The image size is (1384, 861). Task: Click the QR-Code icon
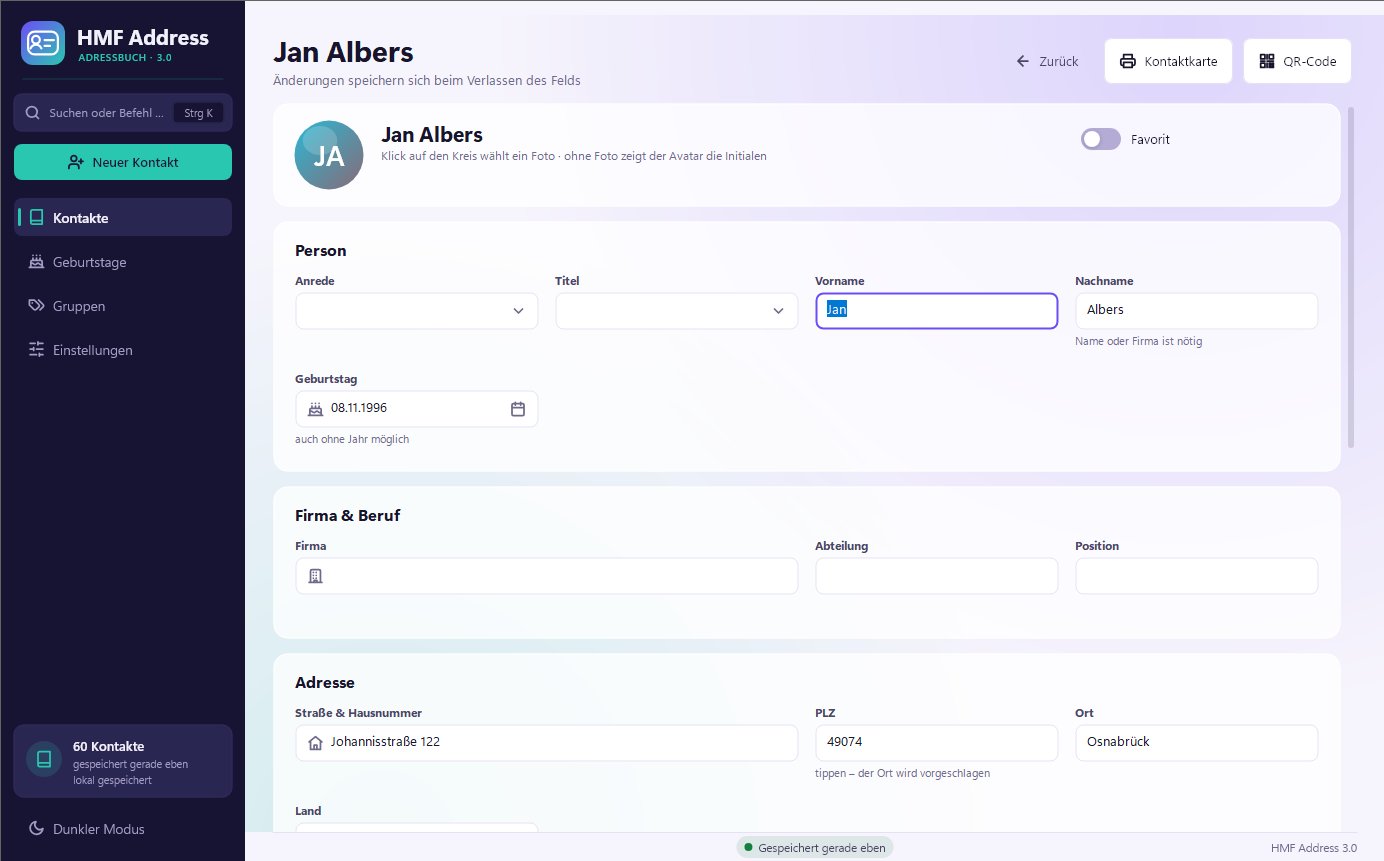(1267, 61)
